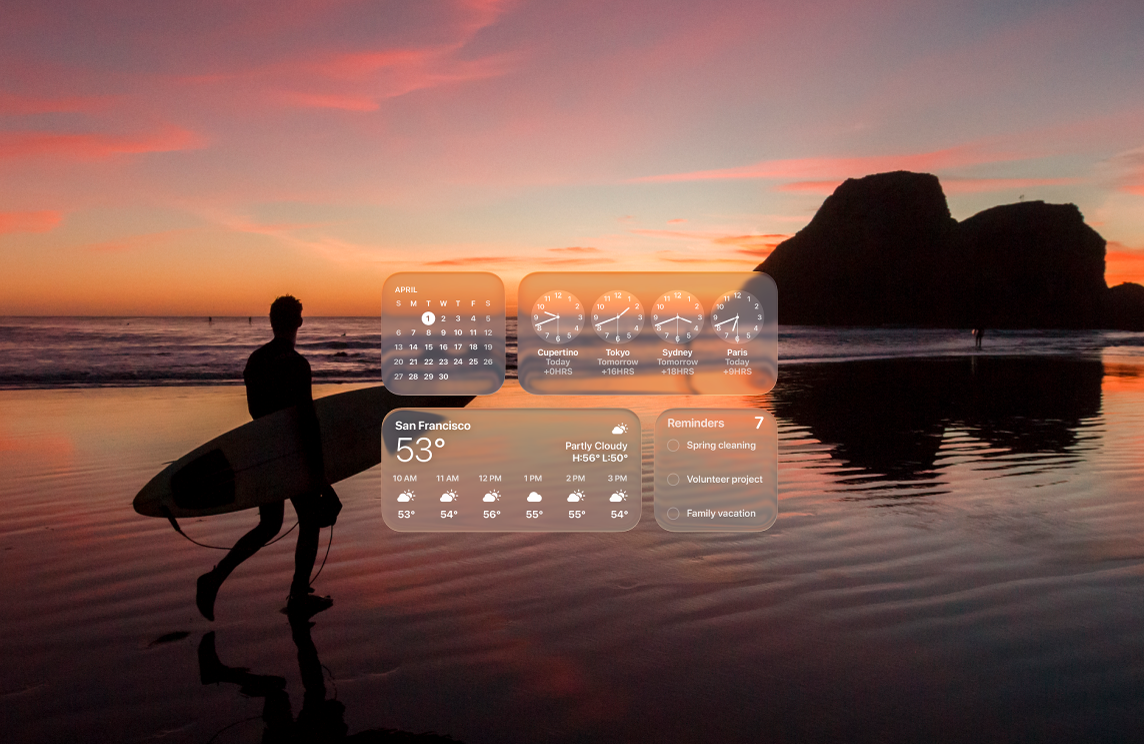Screen dimensions: 1144x746
Task: Click the San Francisco city name
Action: [433, 425]
